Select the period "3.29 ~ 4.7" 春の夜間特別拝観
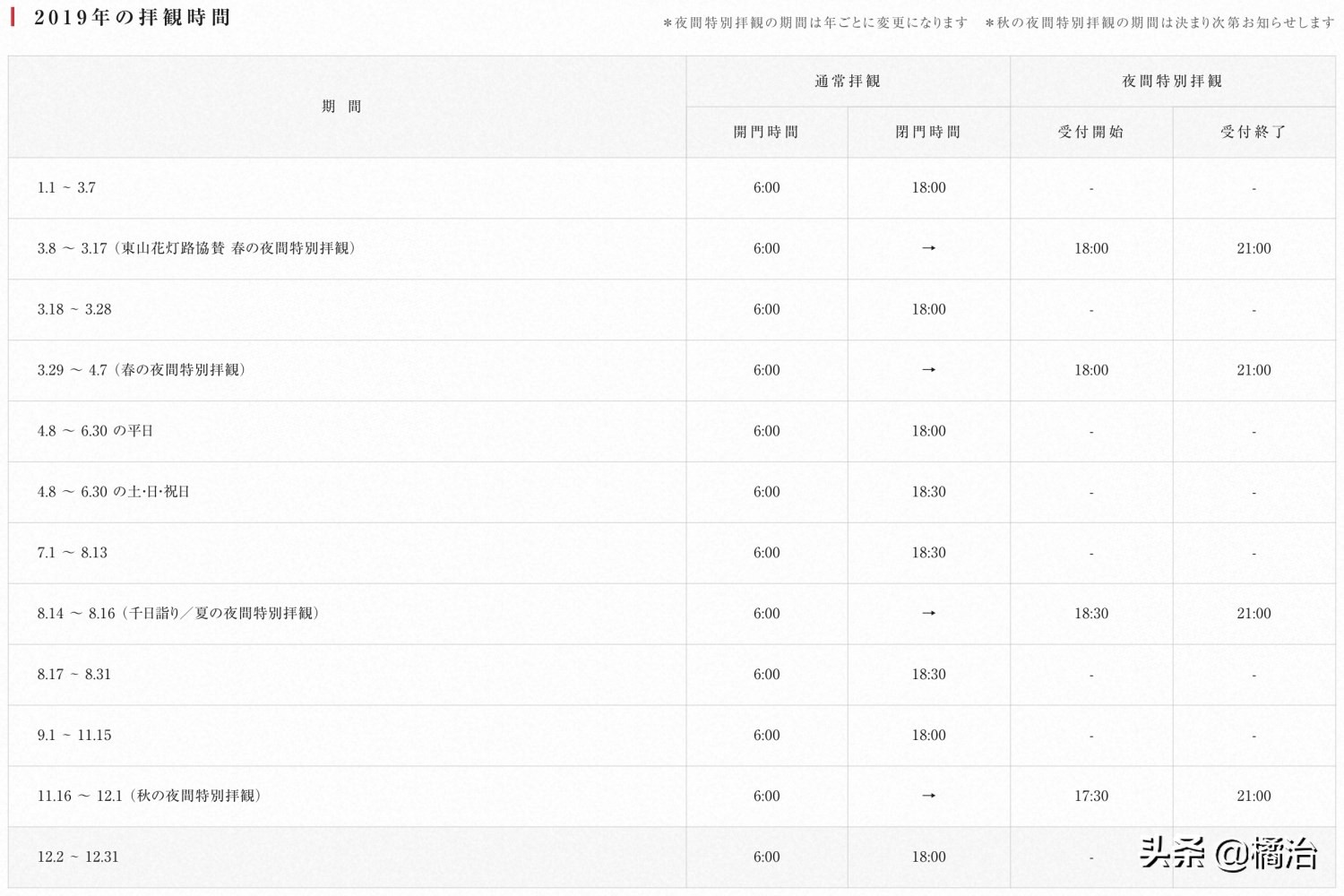 [142, 370]
